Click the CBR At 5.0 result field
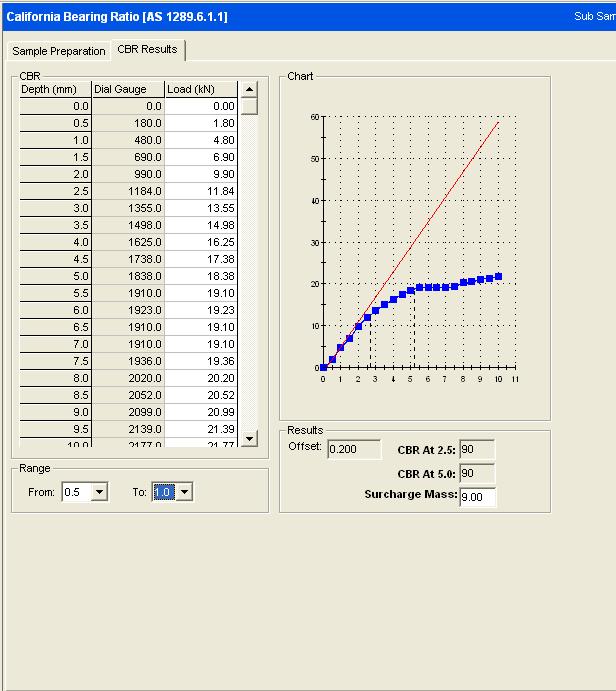The width and height of the screenshot is (616, 691). click(477, 473)
